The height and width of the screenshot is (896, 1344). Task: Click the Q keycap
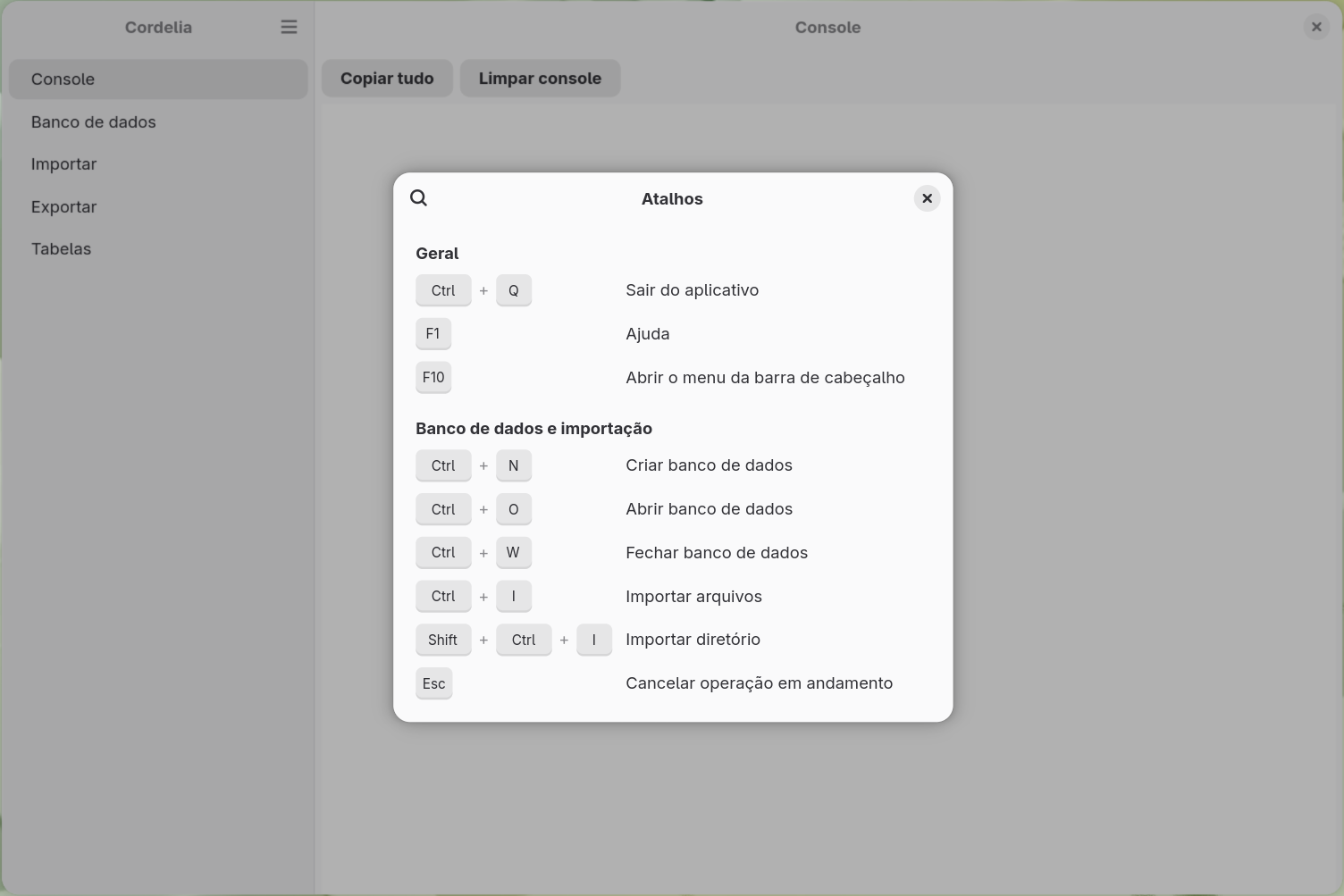(x=514, y=290)
